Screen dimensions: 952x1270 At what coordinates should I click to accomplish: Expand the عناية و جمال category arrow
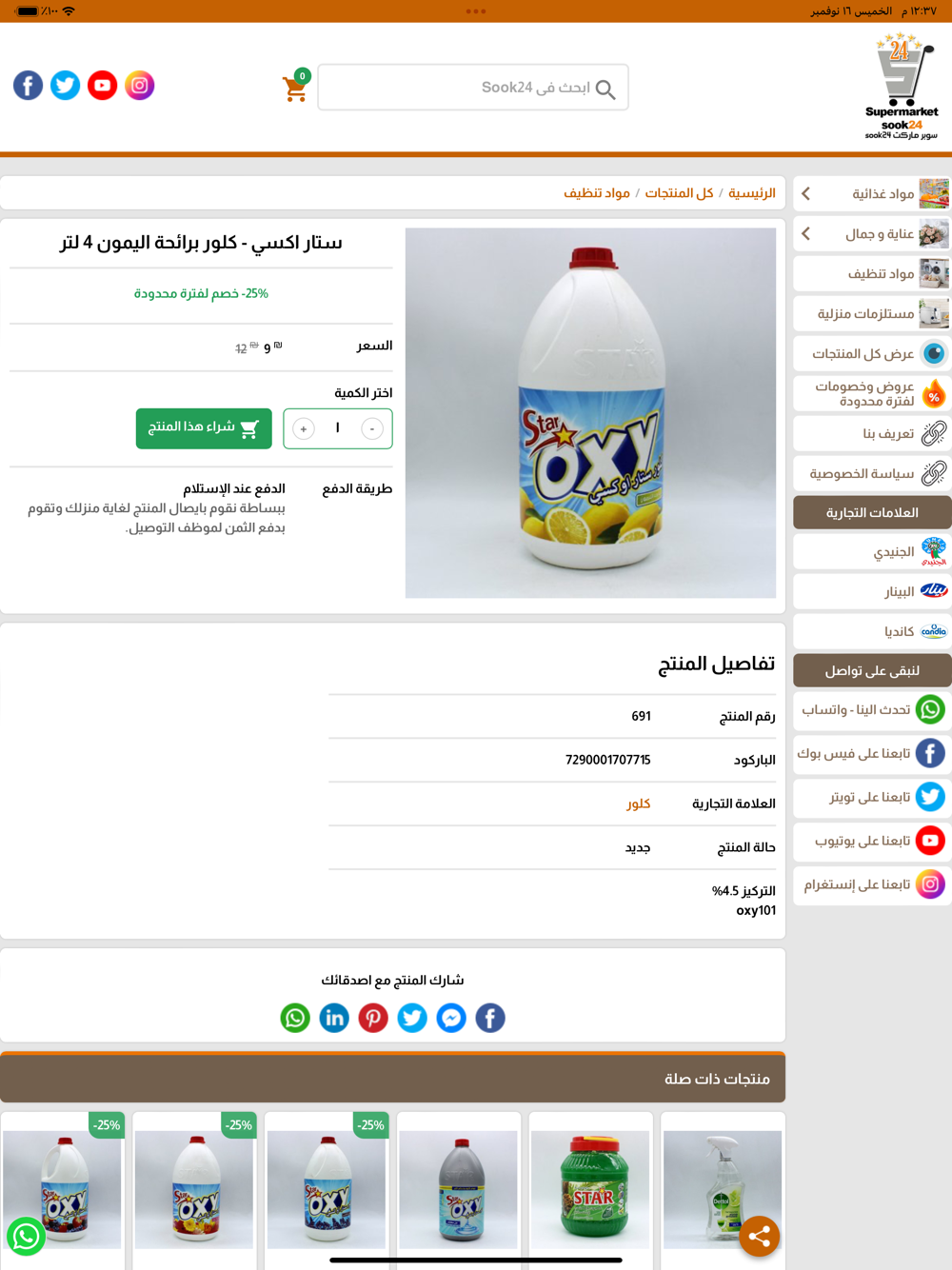[806, 234]
